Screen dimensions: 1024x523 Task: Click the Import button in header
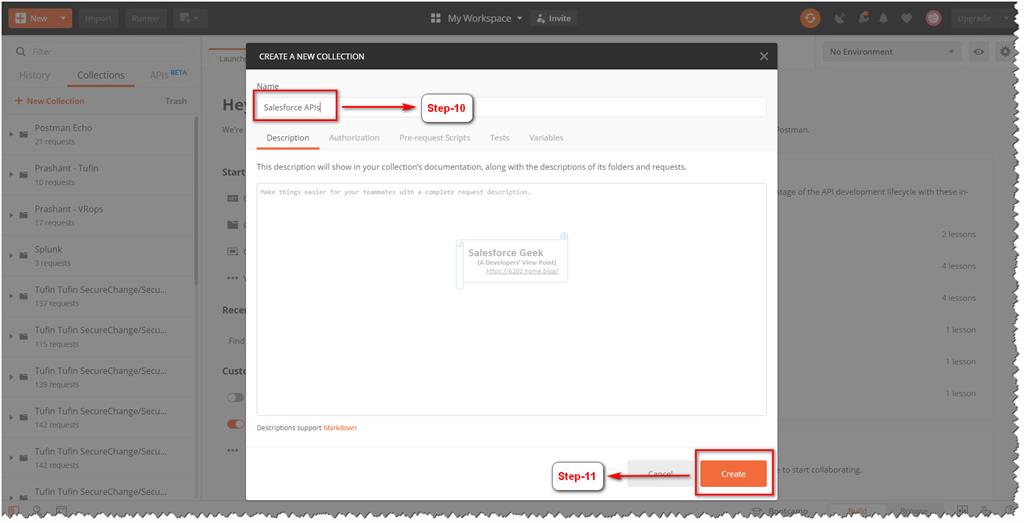tap(99, 18)
